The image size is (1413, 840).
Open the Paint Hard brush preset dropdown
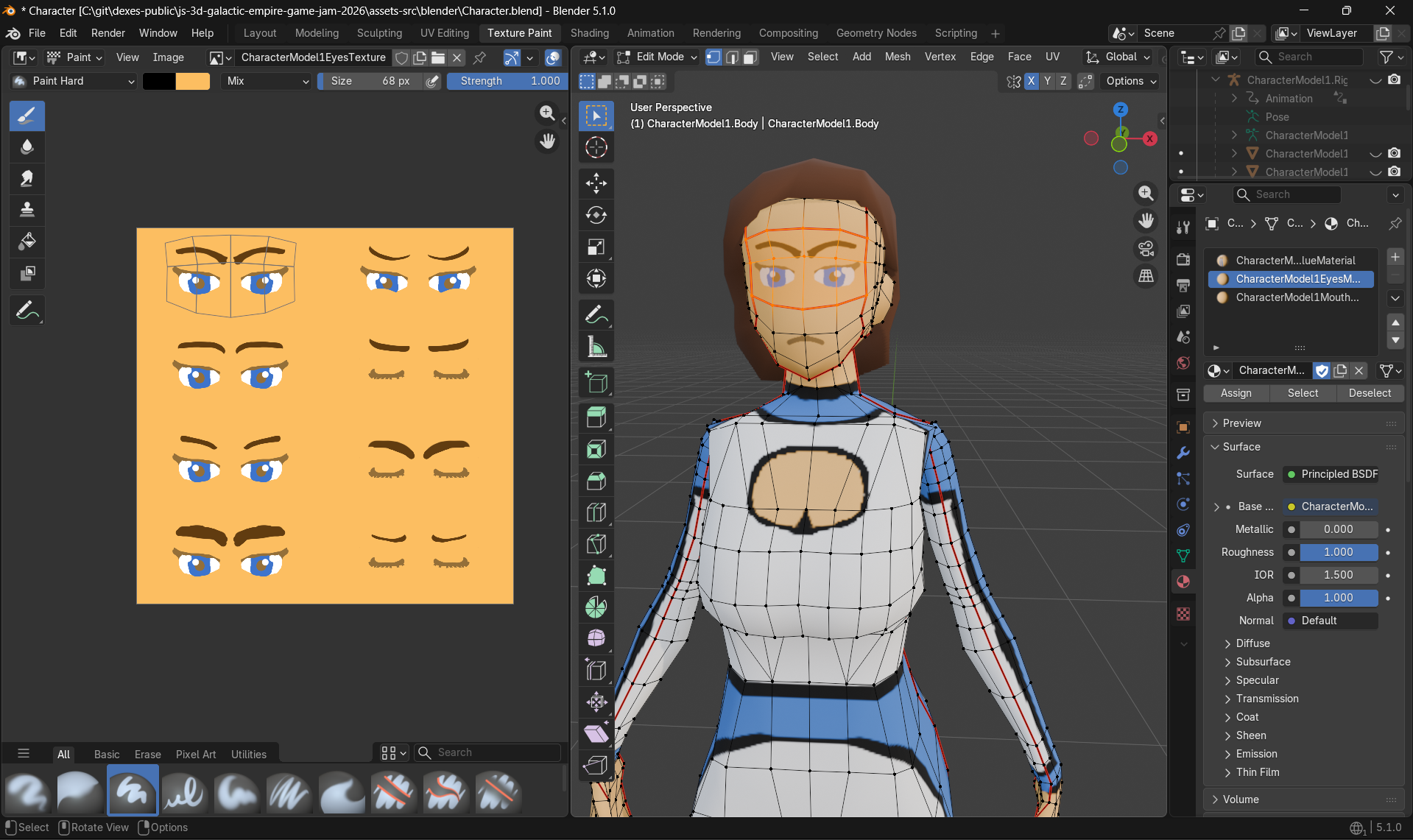pos(72,81)
